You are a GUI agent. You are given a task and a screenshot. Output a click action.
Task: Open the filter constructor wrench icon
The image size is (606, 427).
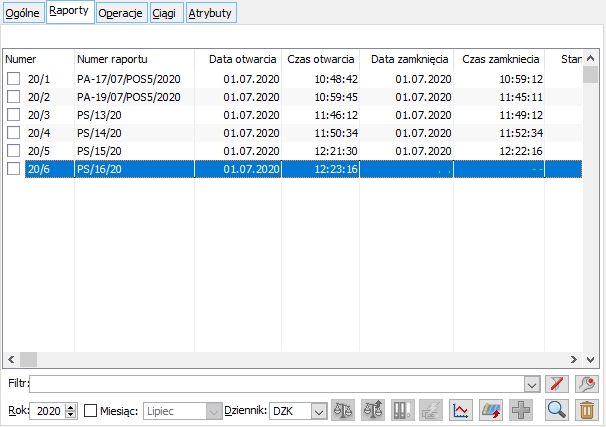click(587, 384)
